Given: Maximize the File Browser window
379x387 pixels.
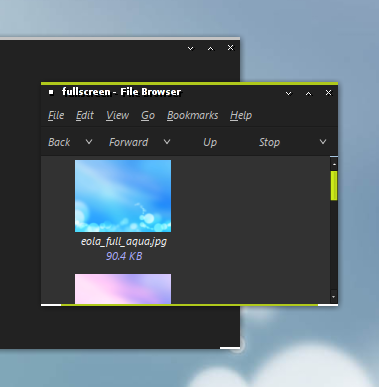Looking at the screenshot, I should click(x=309, y=94).
